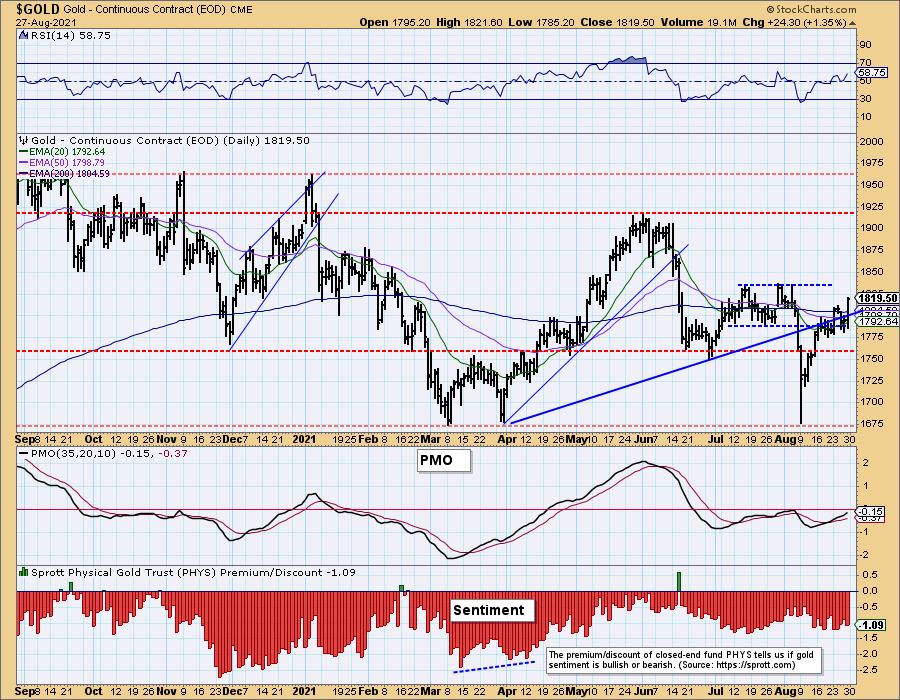
Task: Click the 90 label on RSI axis
Action: (x=866, y=45)
